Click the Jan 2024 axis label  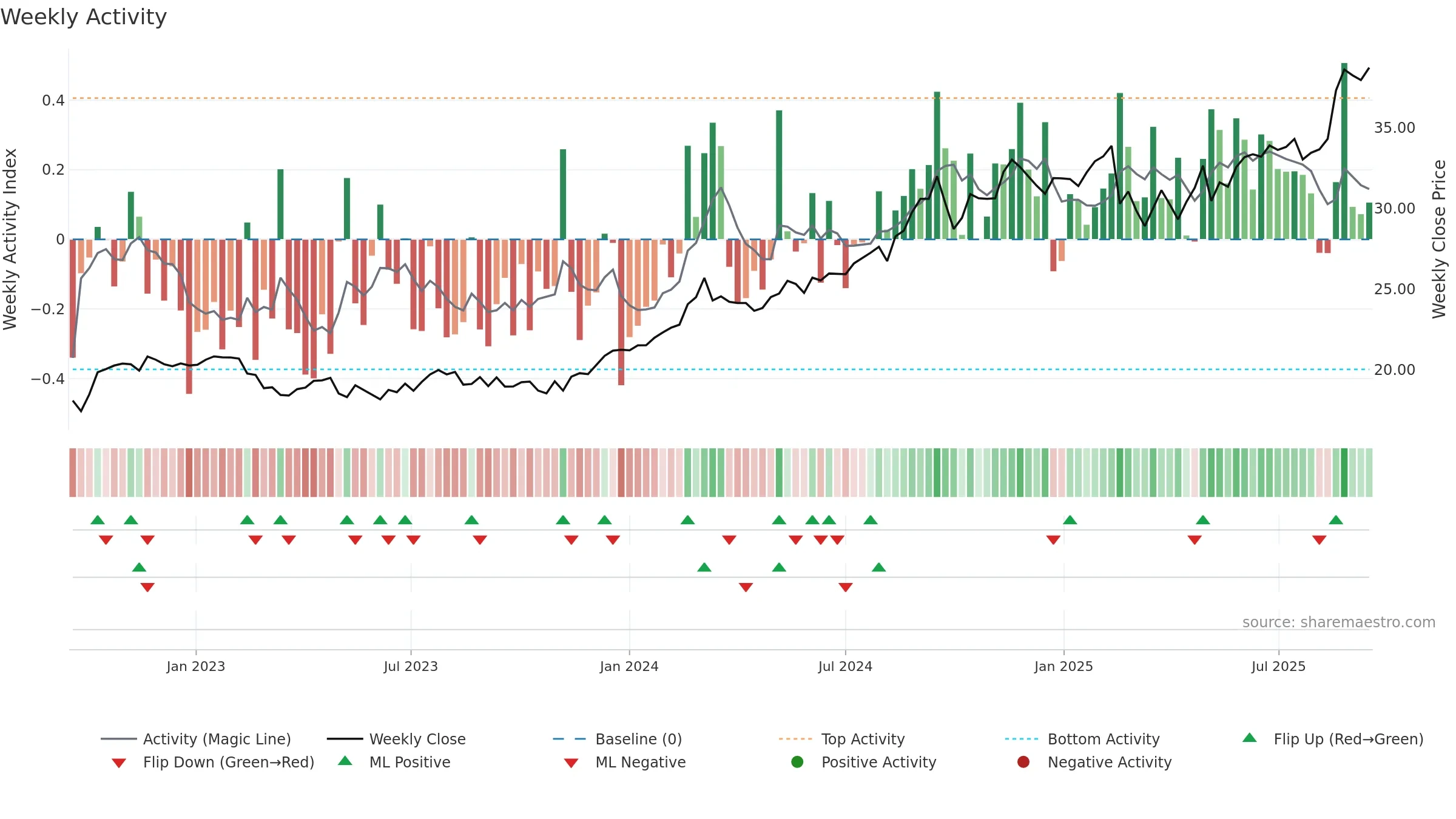coord(629,666)
